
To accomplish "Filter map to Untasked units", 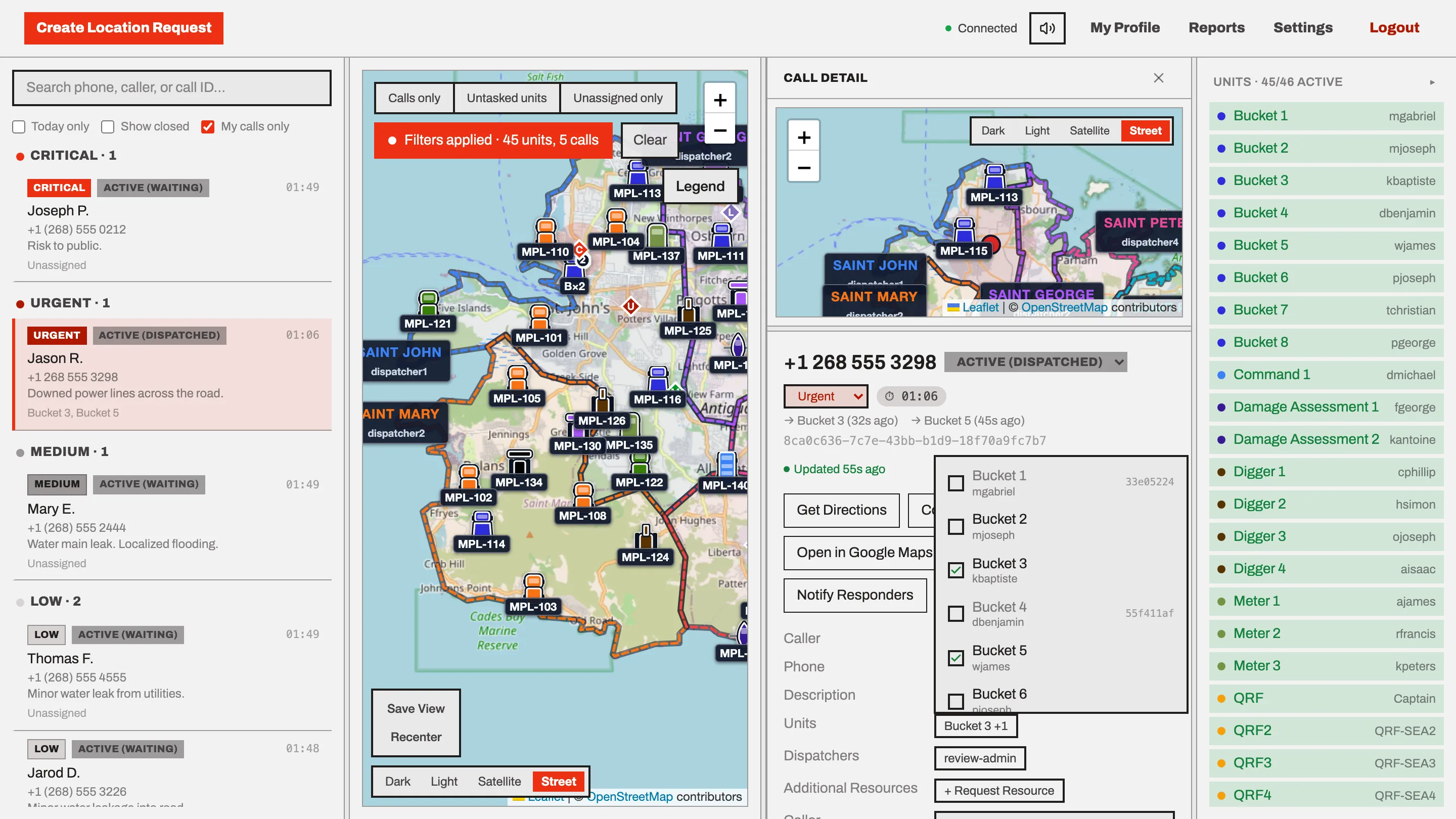I will point(507,98).
